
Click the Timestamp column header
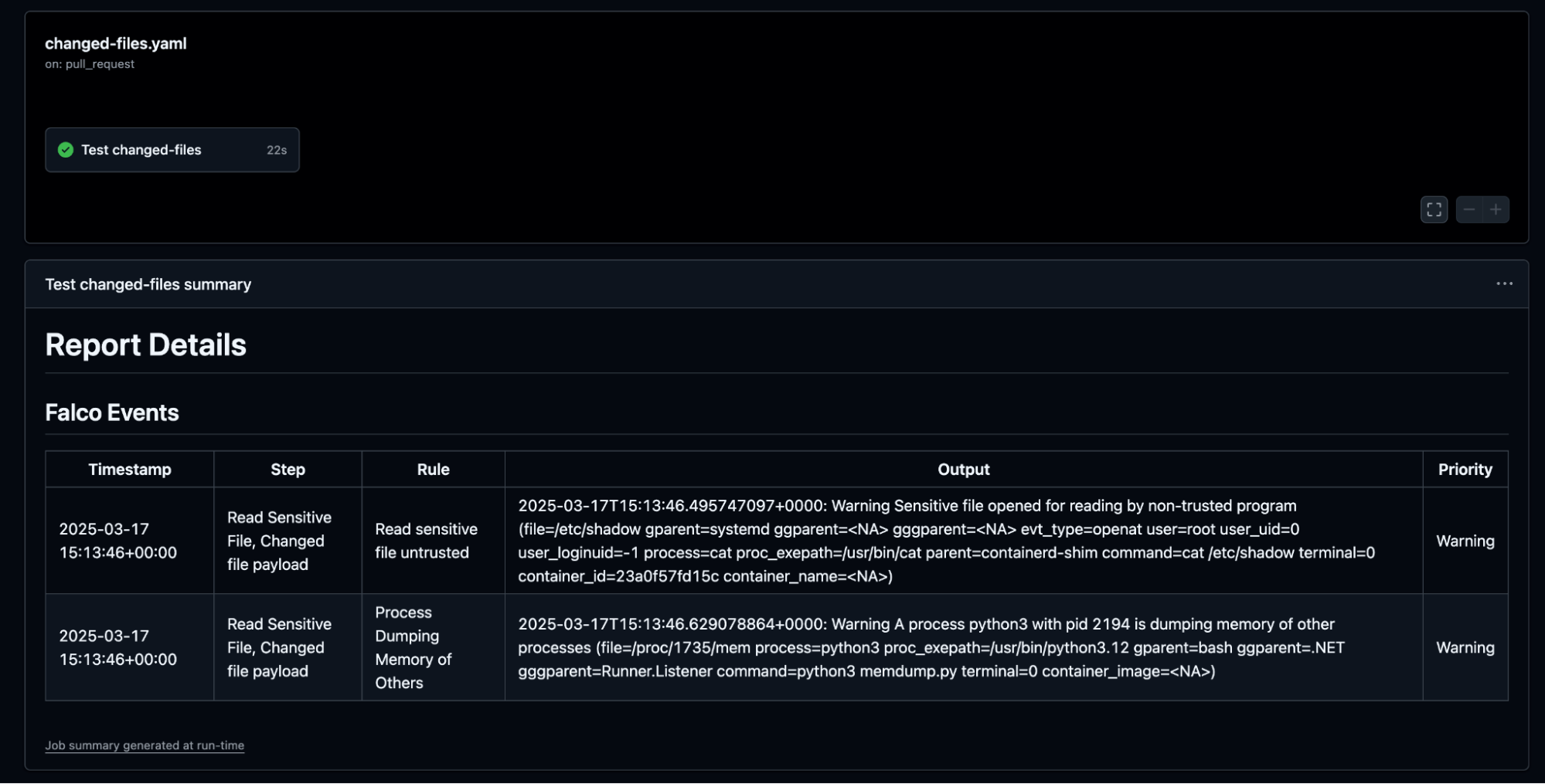pos(130,469)
